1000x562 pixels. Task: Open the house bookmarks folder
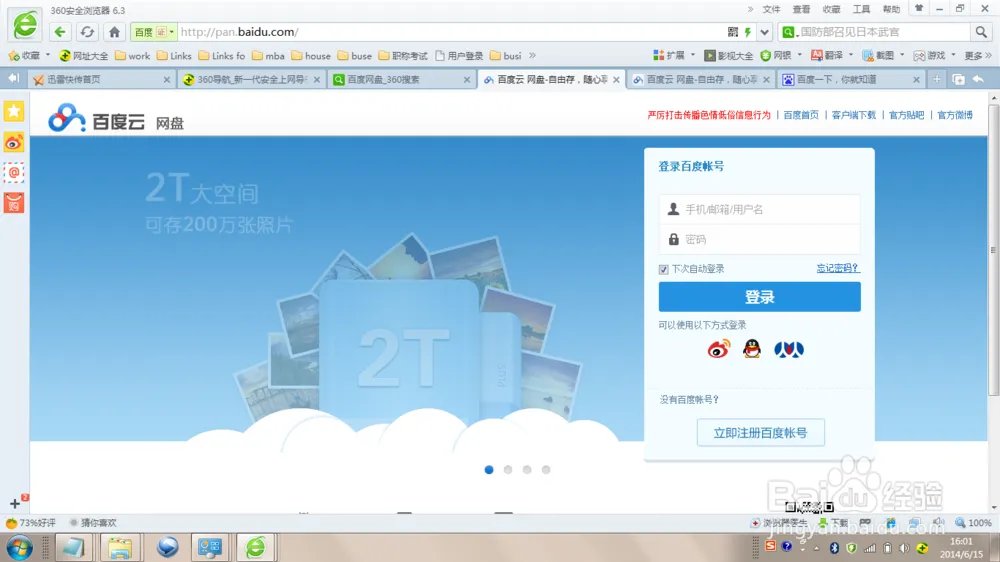point(311,55)
